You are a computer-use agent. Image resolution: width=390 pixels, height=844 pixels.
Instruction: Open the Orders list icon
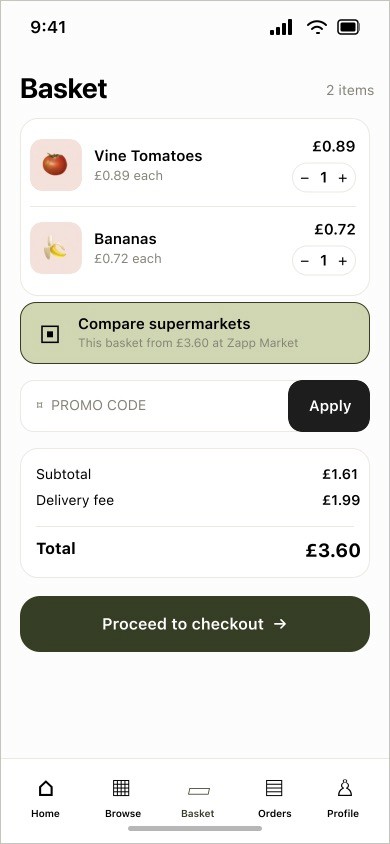[x=274, y=788]
